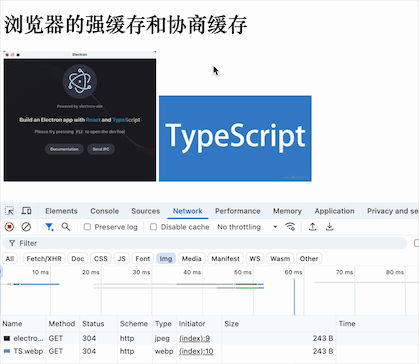Filter by JS requests

pos(122,259)
